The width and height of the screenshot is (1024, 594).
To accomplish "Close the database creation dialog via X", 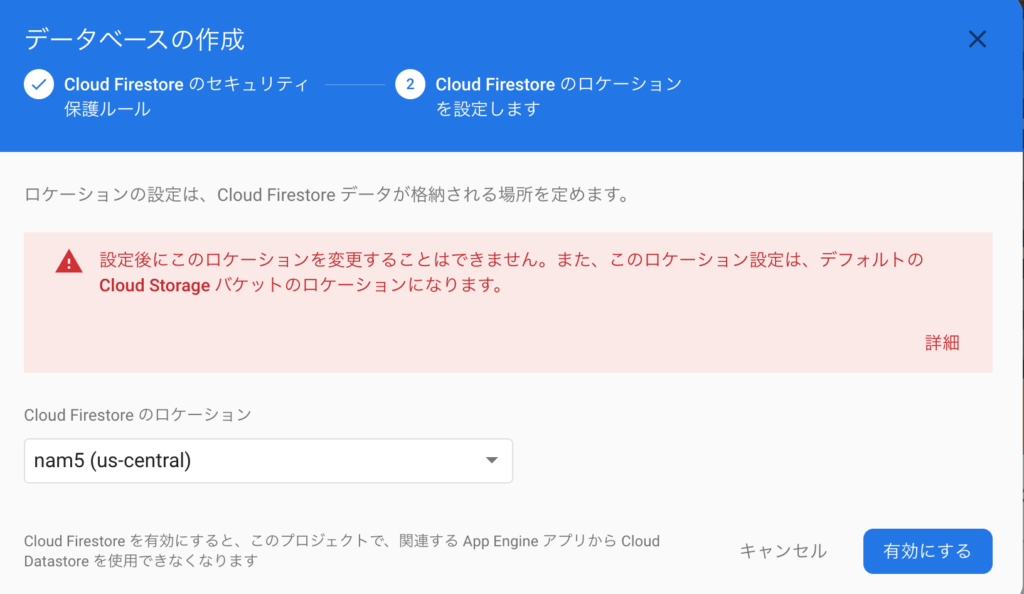I will 976,39.
